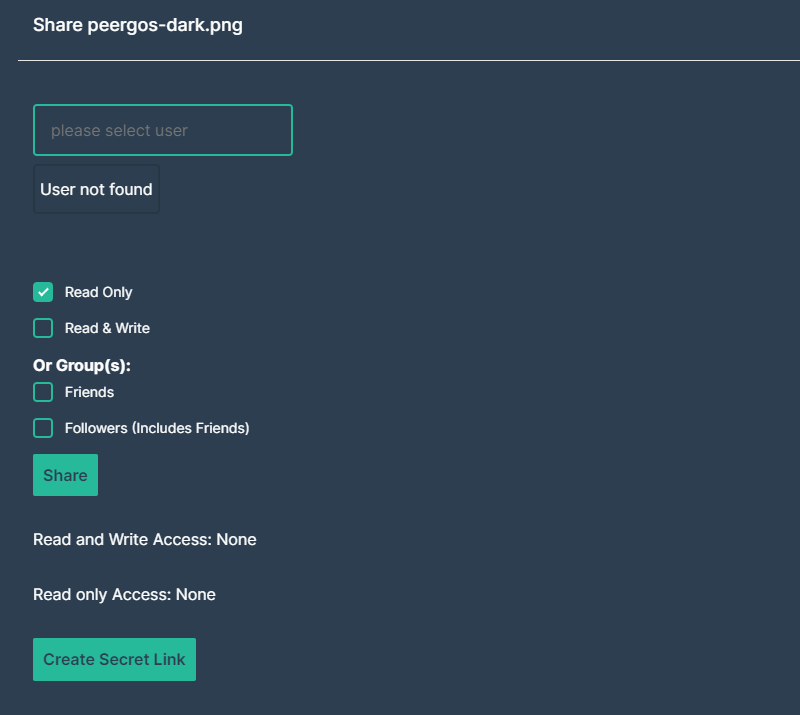This screenshot has width=800, height=715.
Task: Click the Create Secret Link button
Action: tap(114, 660)
